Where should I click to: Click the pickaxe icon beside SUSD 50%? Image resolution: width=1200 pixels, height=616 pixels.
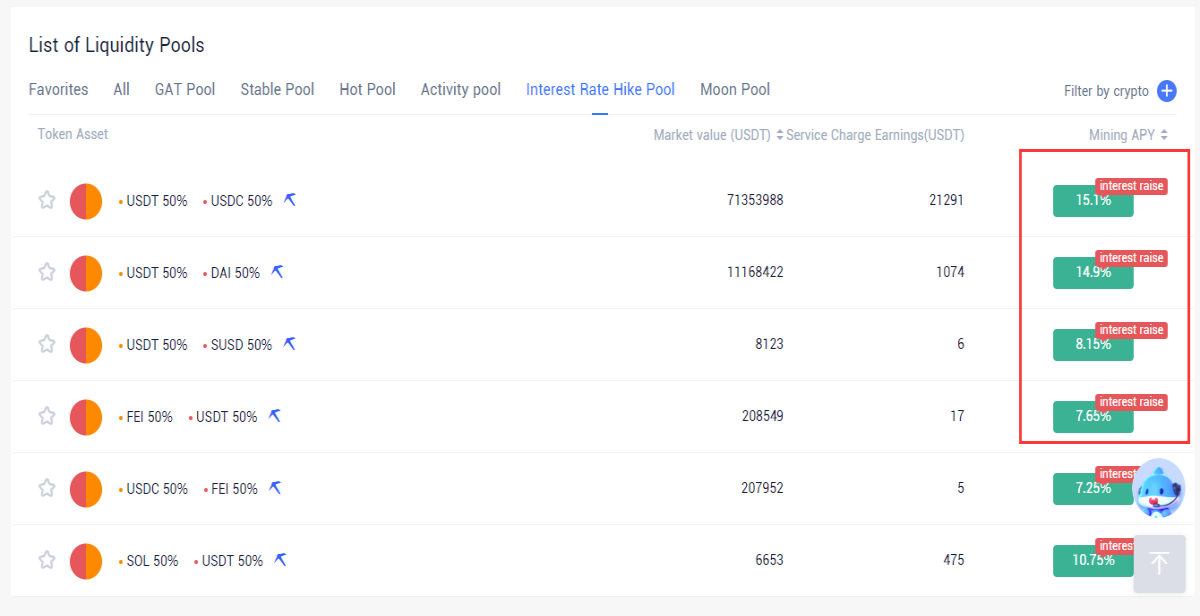(x=290, y=344)
